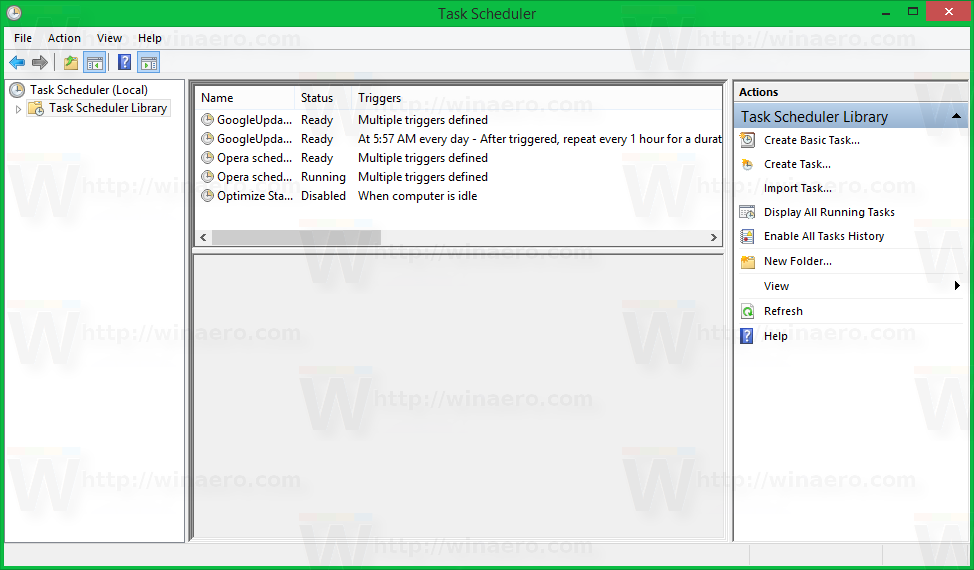This screenshot has height=570, width=974.
Task: Toggle Show/Hide Console Tree toolbar icon
Action: [x=94, y=62]
